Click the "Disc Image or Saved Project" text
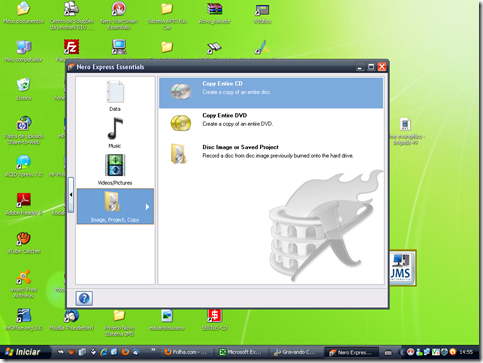The width and height of the screenshot is (483, 363). (240, 147)
